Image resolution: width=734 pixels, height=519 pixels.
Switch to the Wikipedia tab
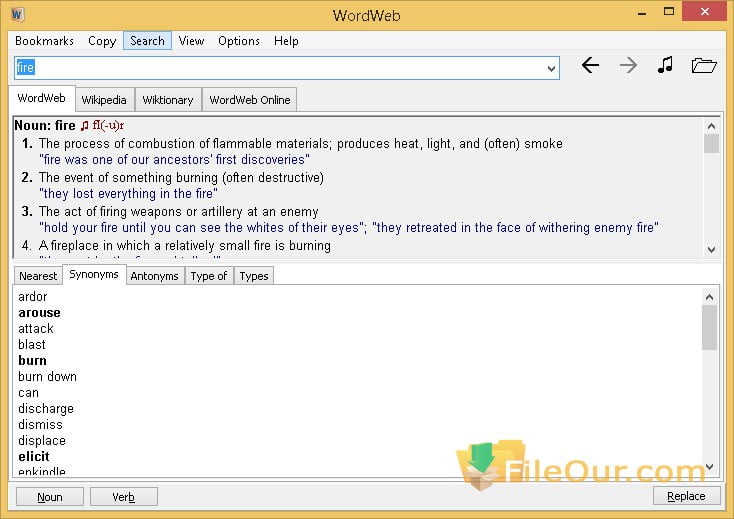point(104,100)
